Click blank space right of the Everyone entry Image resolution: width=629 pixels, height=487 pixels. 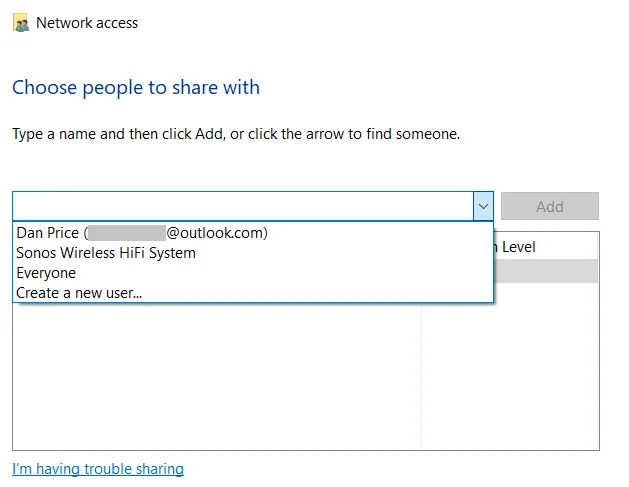(x=281, y=273)
